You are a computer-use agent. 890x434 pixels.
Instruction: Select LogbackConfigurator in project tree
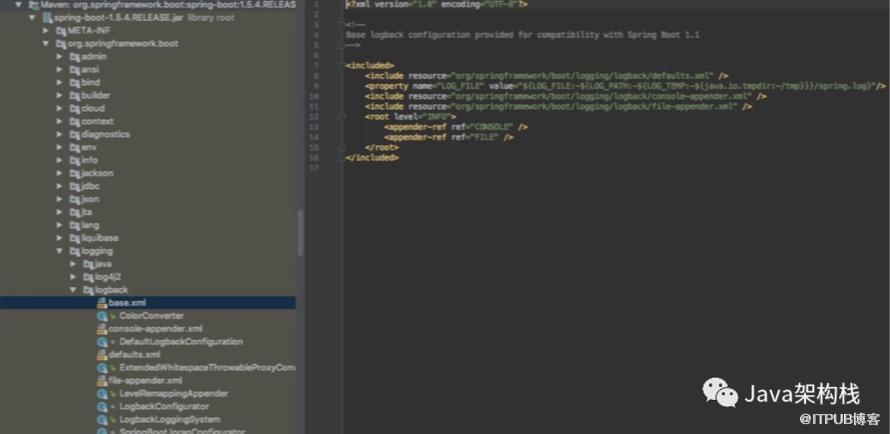click(x=164, y=407)
